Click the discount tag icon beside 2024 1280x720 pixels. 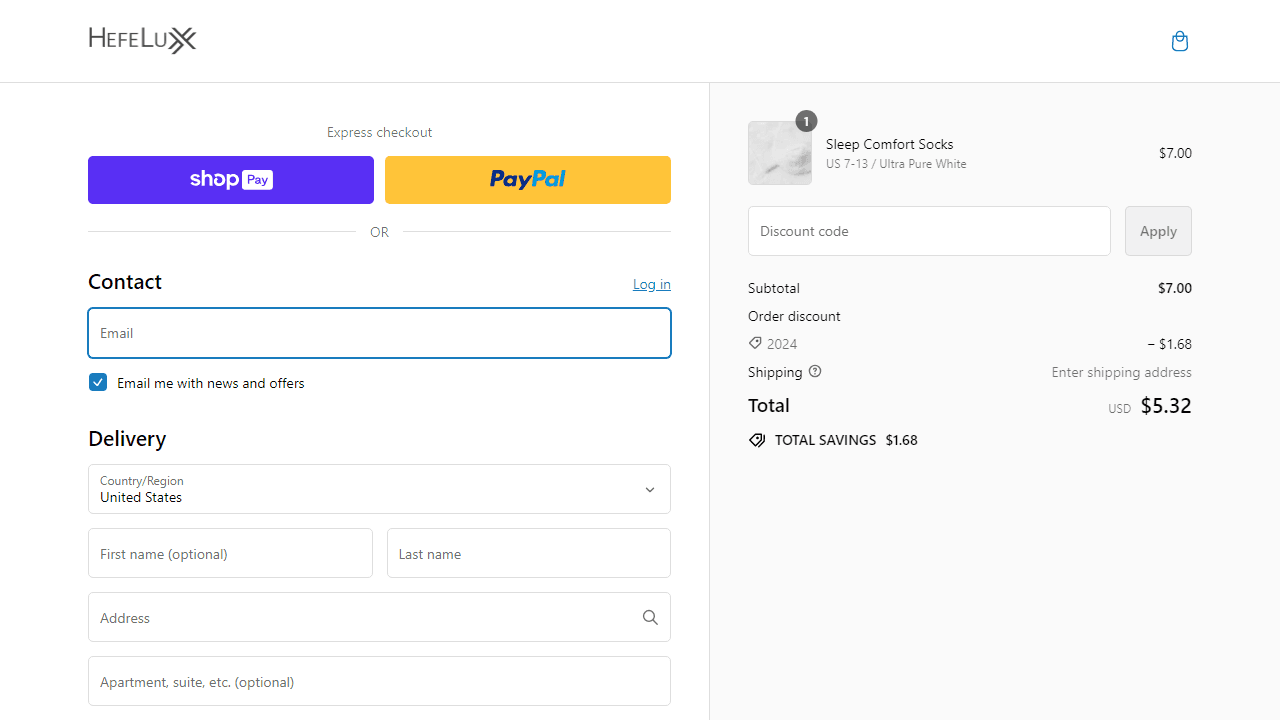pos(755,343)
